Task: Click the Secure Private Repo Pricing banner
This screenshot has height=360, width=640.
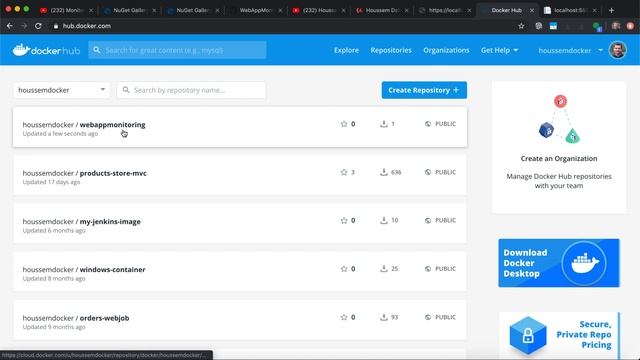Action: coord(559,336)
